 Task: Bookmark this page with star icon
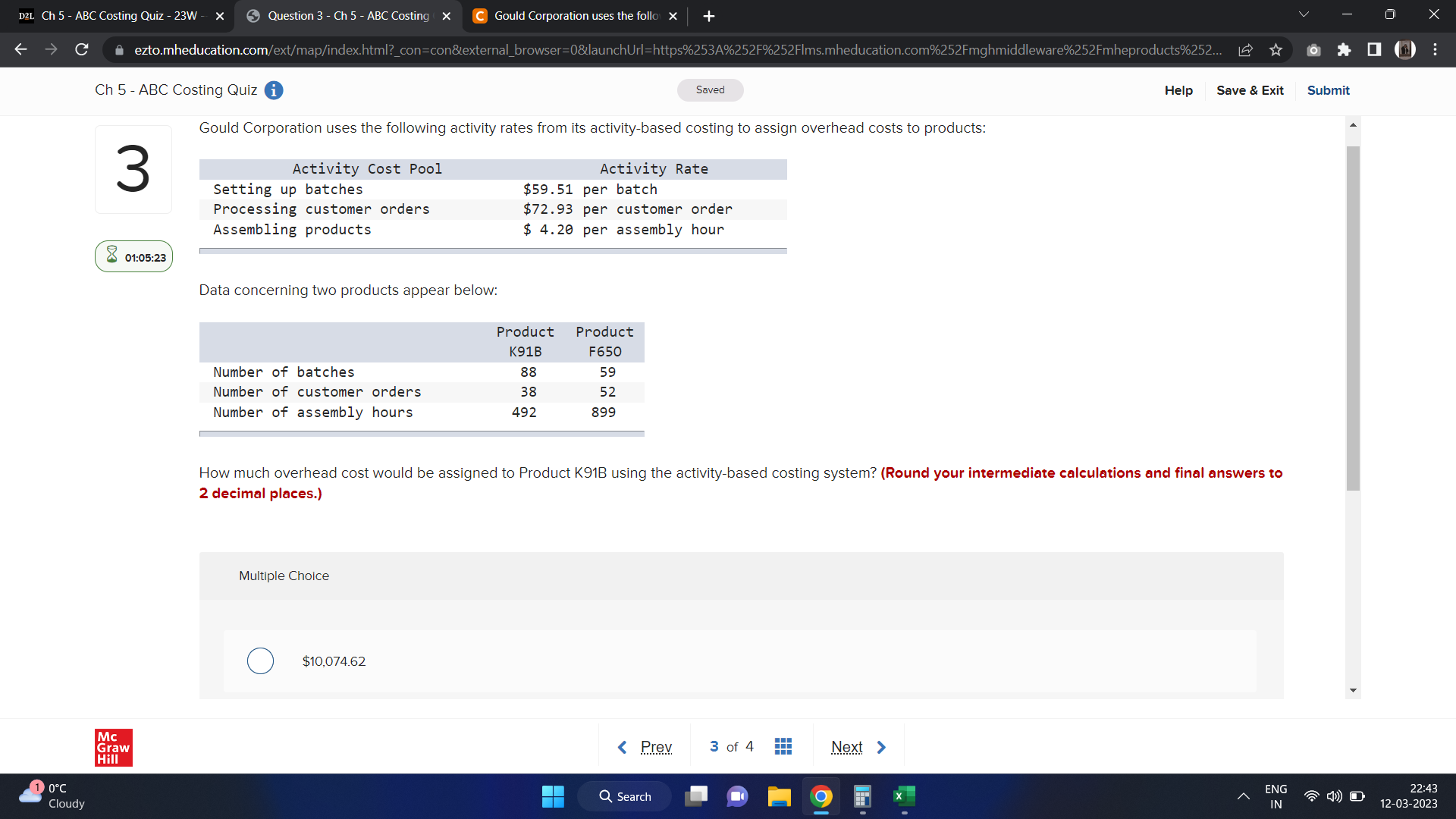[x=1276, y=50]
